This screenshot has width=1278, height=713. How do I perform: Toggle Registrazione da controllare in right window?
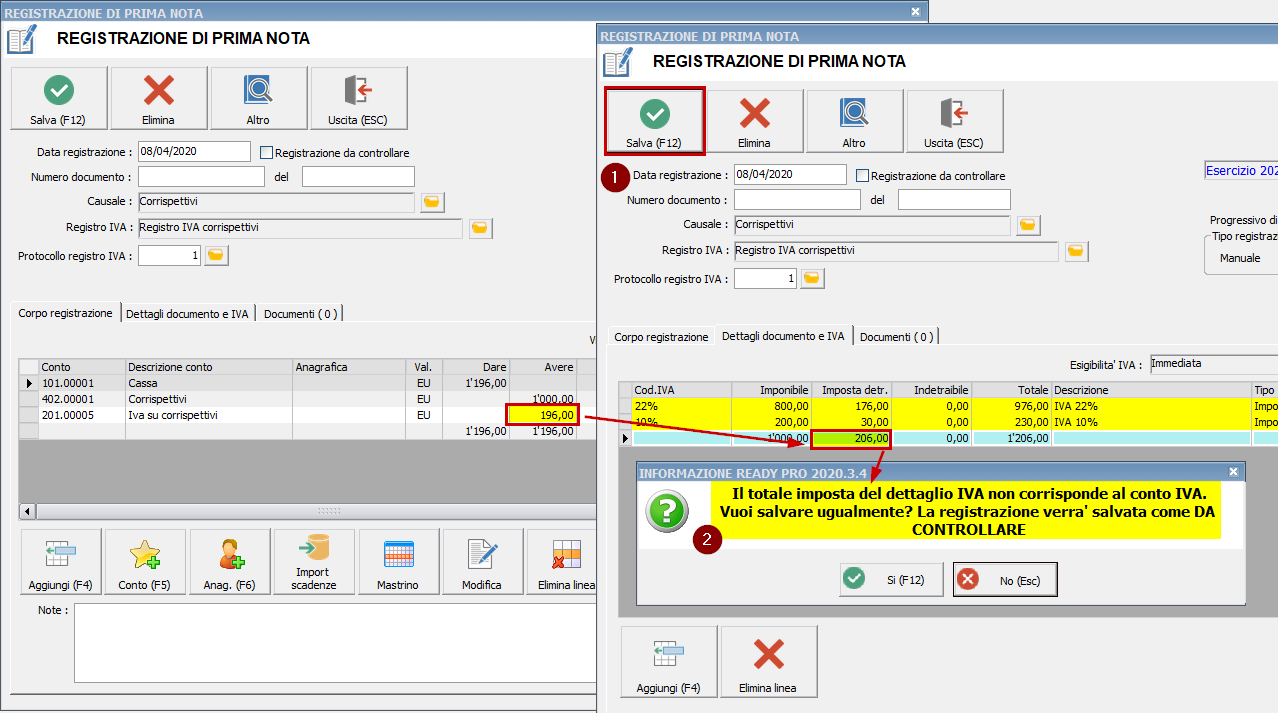click(862, 176)
